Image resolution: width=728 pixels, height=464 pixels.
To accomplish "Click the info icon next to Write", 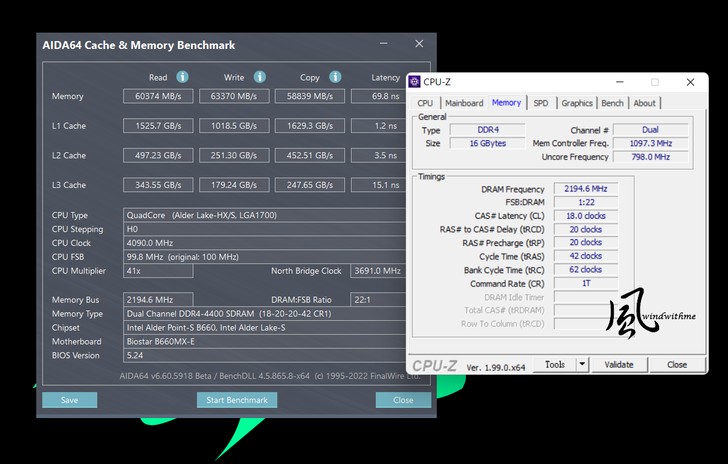I will (x=260, y=77).
